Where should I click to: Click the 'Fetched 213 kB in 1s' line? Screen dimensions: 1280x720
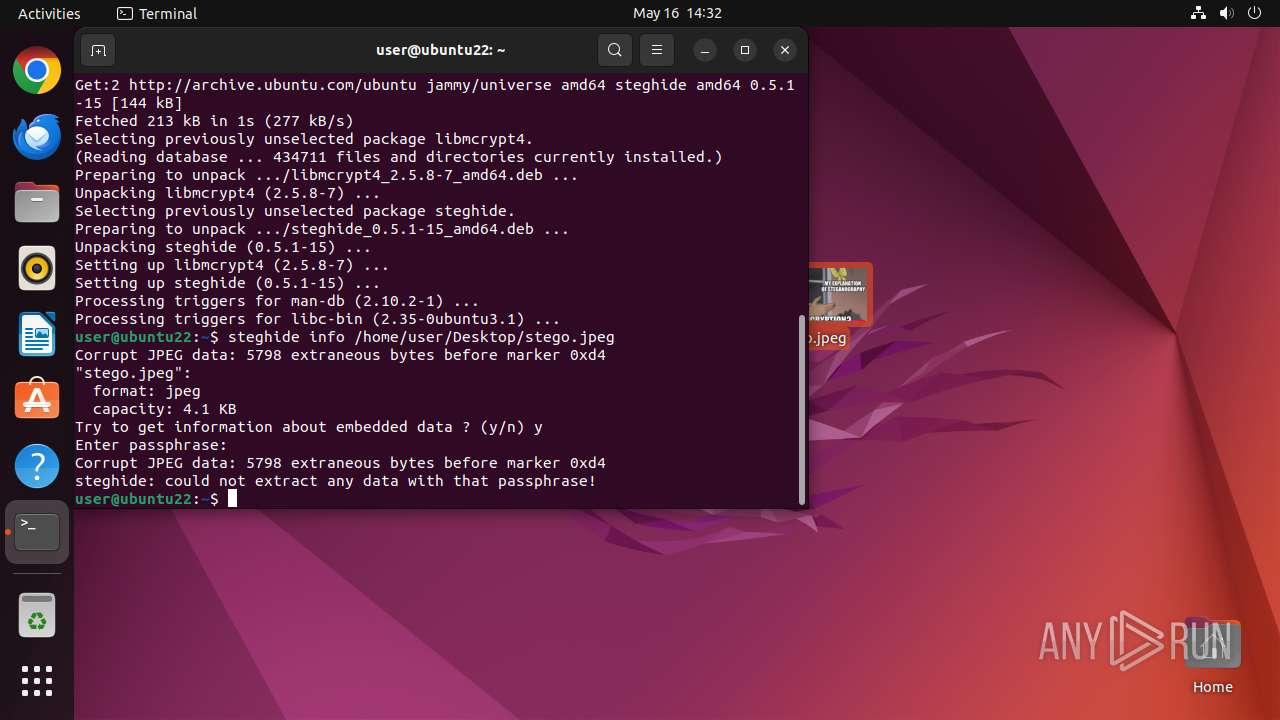click(x=214, y=121)
